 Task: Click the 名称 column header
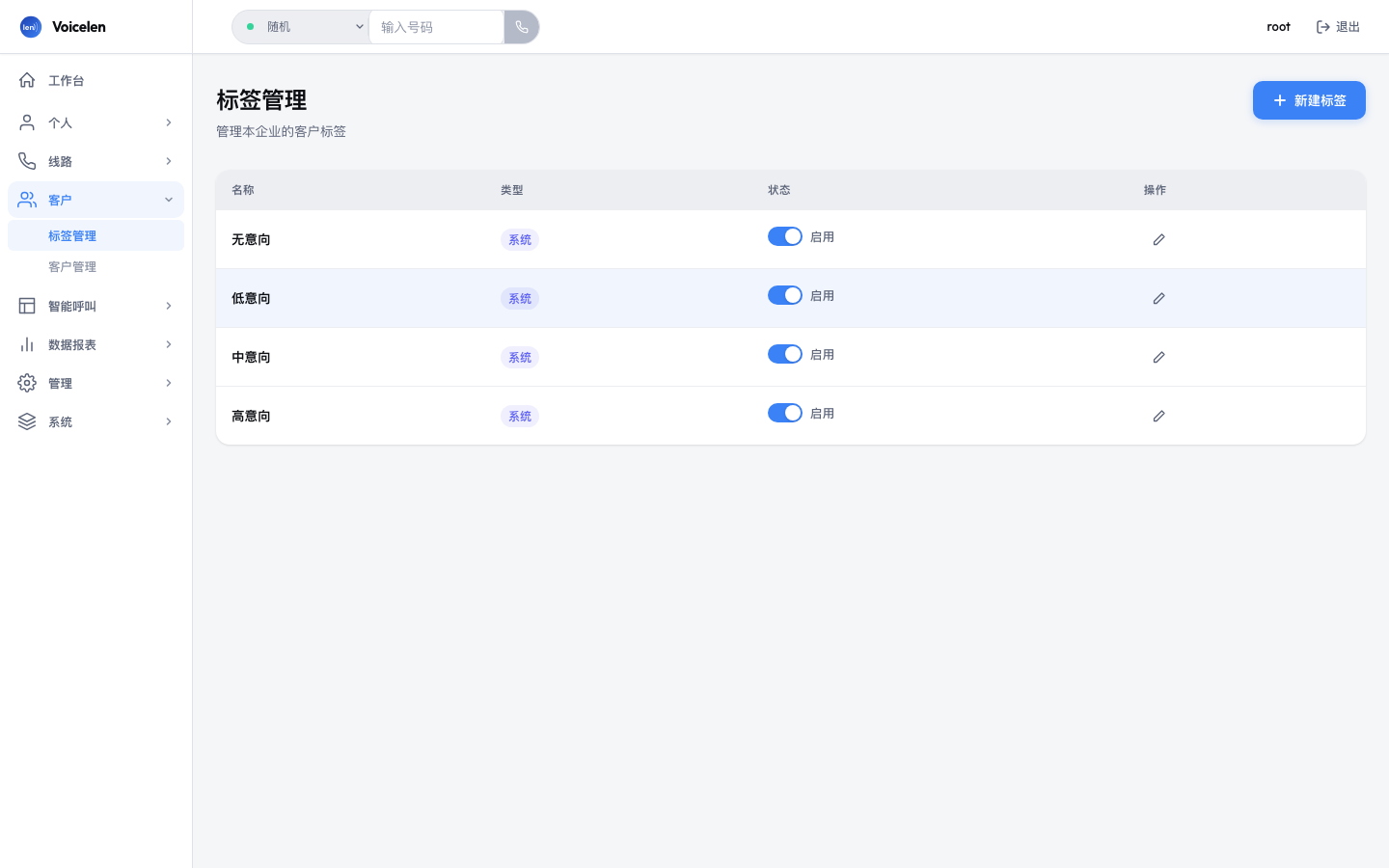(x=243, y=190)
